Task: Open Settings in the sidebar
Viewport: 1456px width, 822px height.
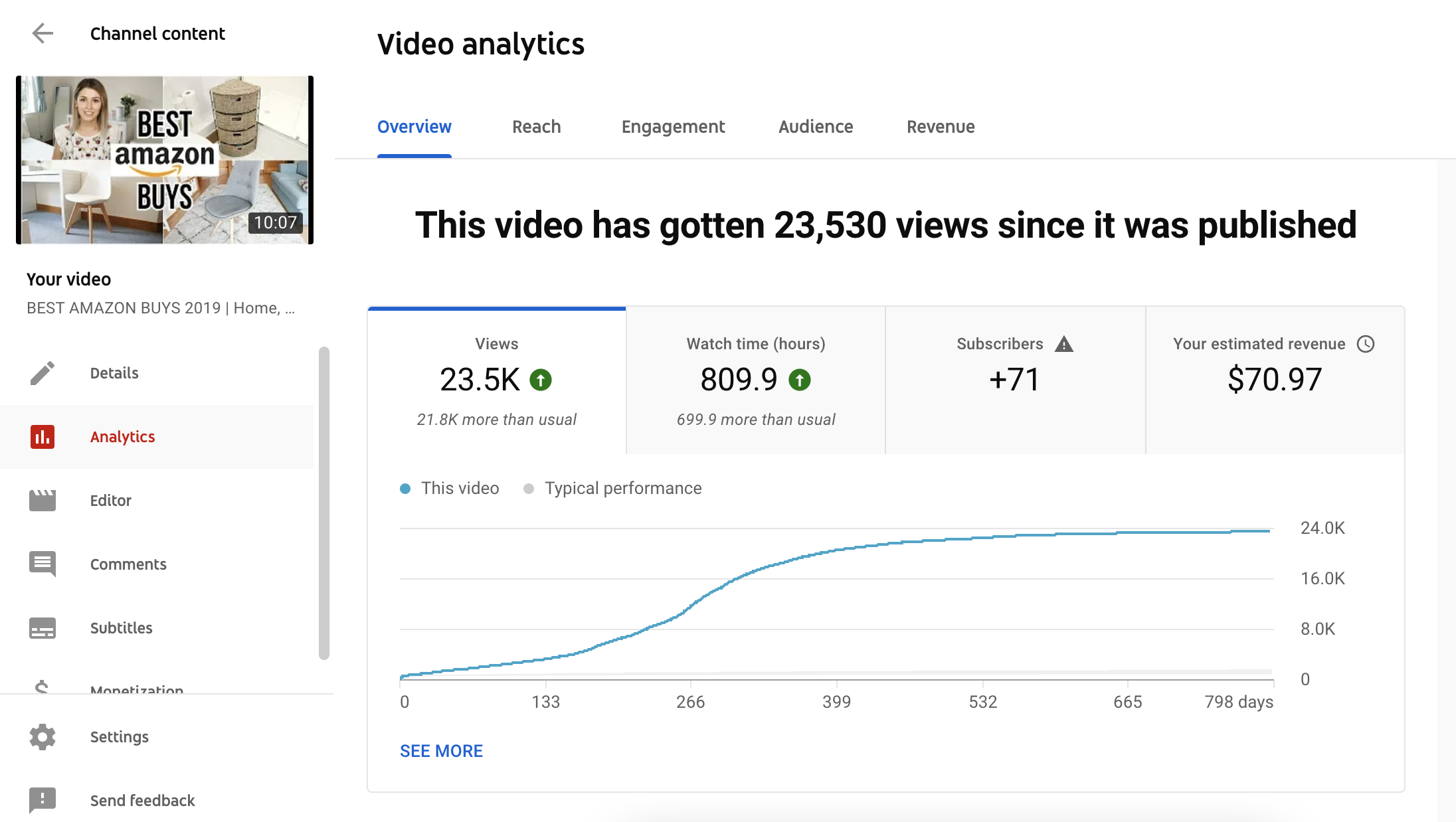Action: (x=157, y=737)
